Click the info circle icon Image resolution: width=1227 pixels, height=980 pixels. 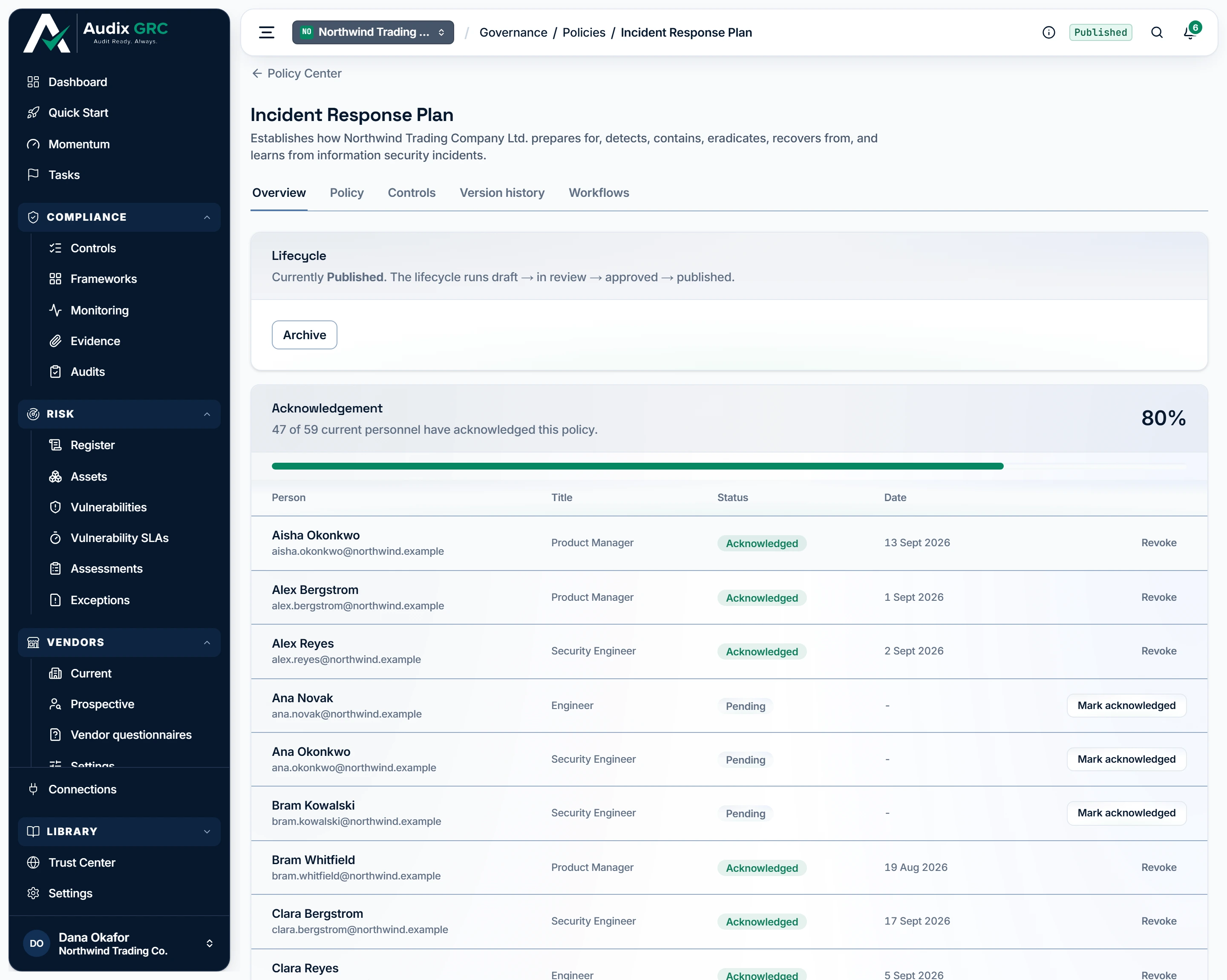pos(1048,32)
